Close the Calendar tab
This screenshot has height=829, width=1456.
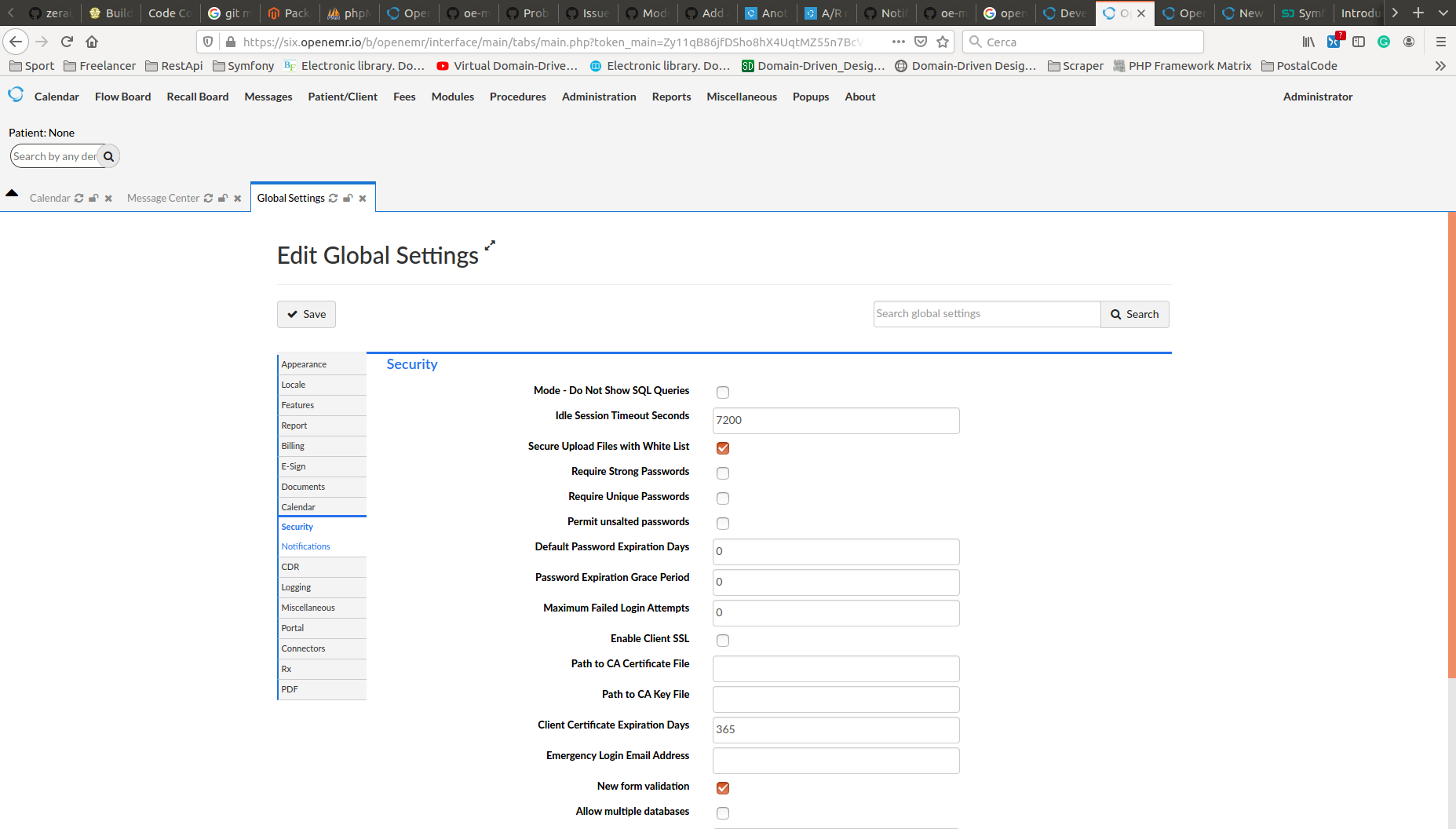[x=108, y=199]
